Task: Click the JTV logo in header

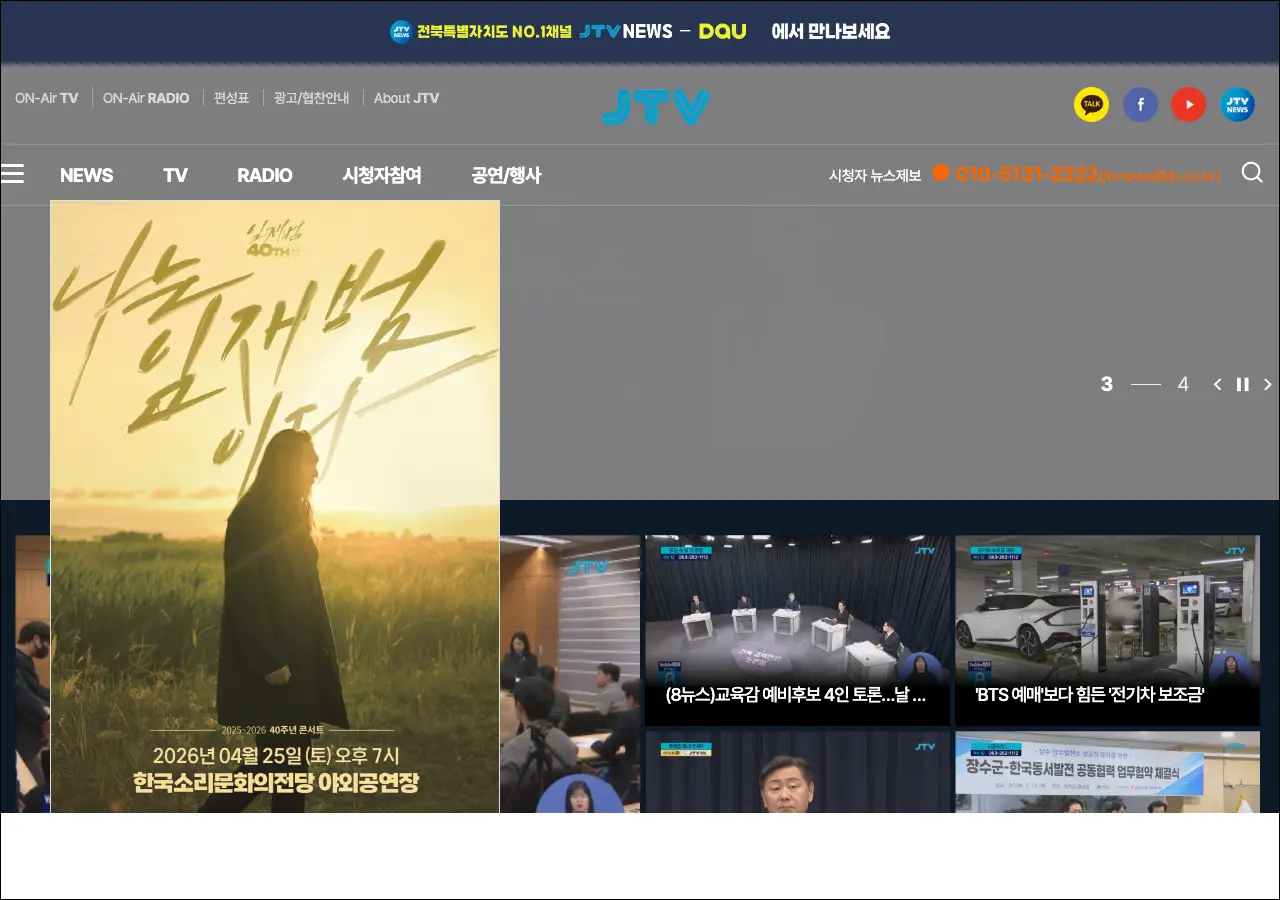Action: (655, 106)
